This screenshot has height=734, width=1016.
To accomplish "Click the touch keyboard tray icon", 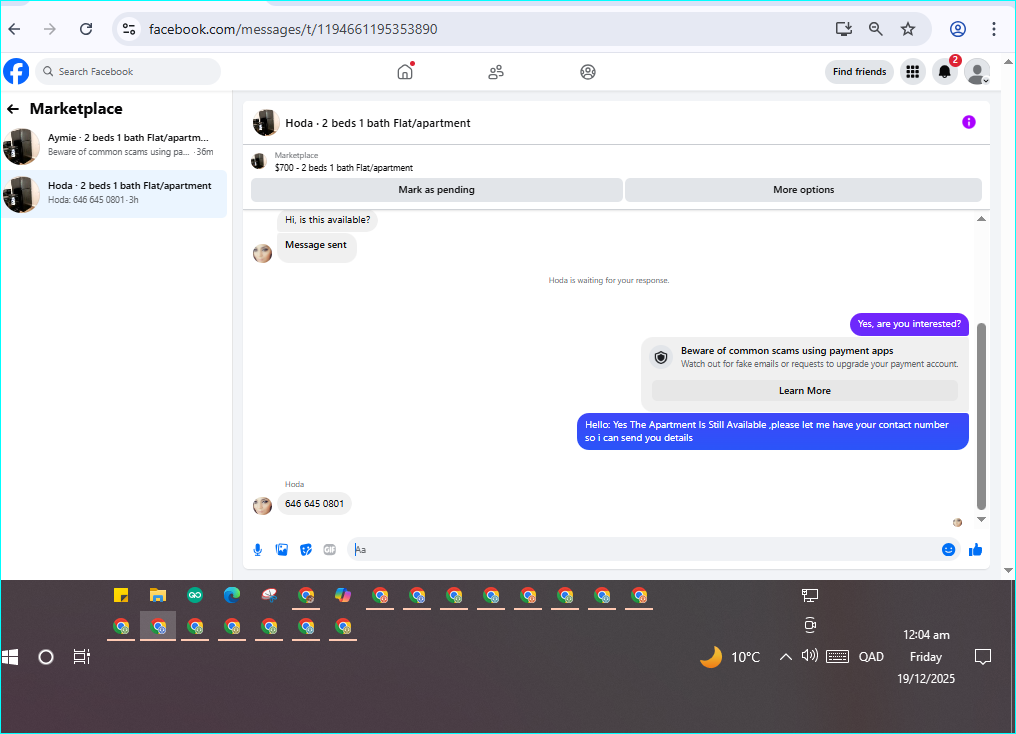I will tap(837, 657).
